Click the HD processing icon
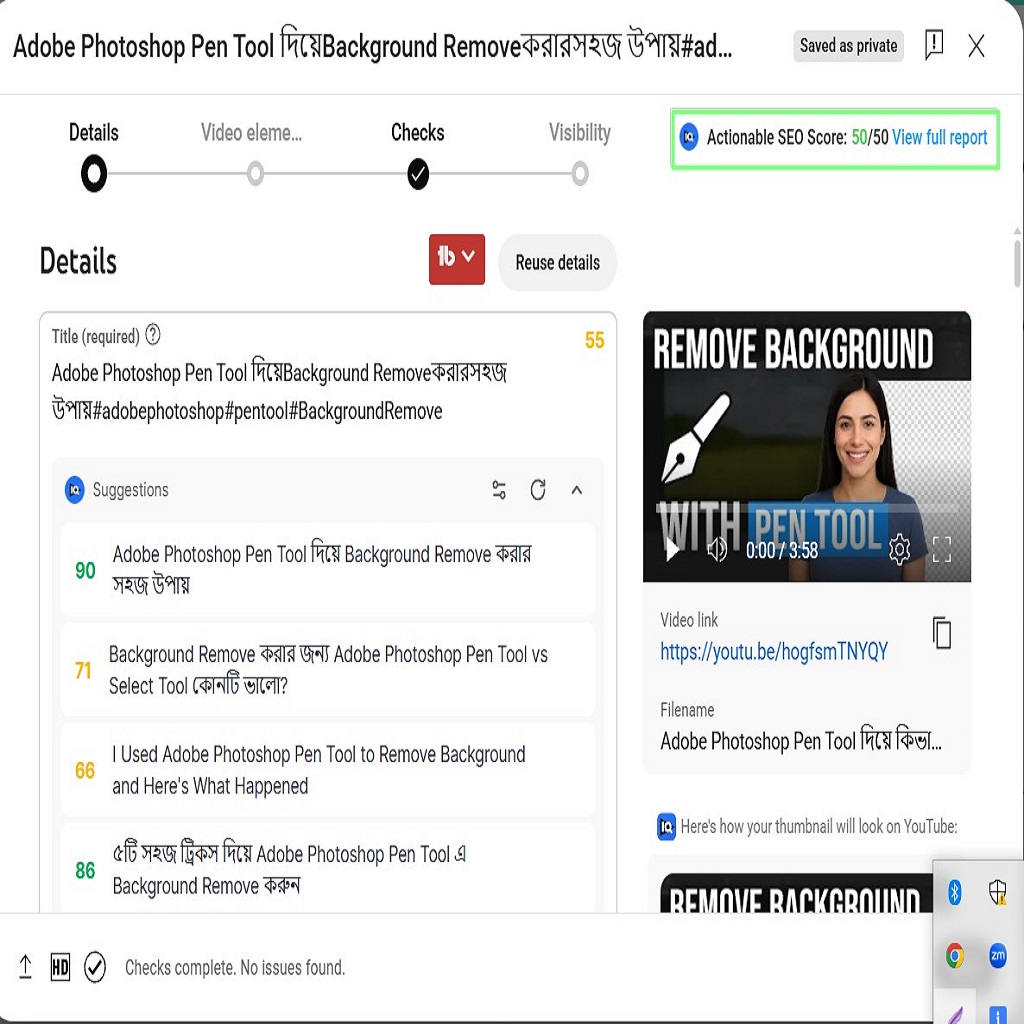The width and height of the screenshot is (1024, 1024). pyautogui.click(x=60, y=967)
